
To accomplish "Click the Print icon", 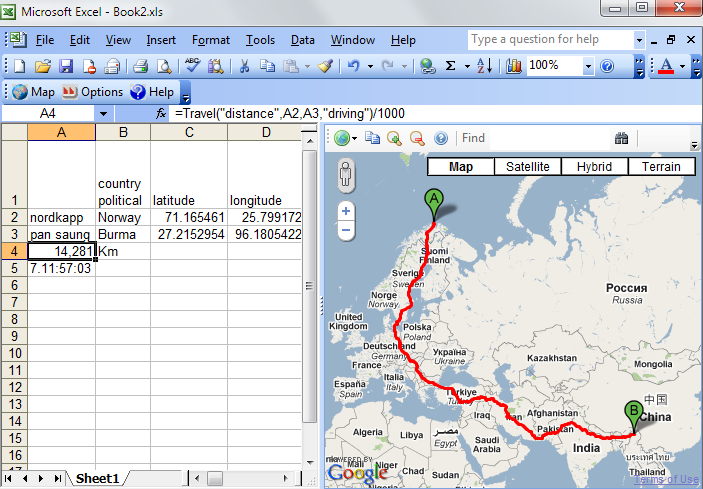I will pos(112,66).
